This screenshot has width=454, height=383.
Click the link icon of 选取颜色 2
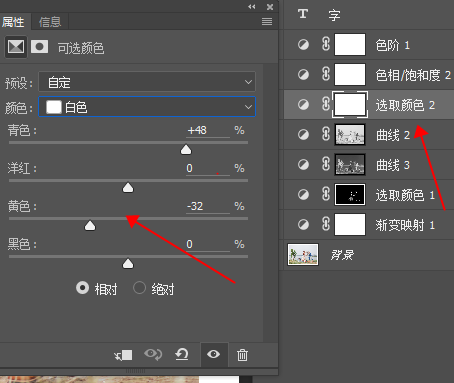326,104
